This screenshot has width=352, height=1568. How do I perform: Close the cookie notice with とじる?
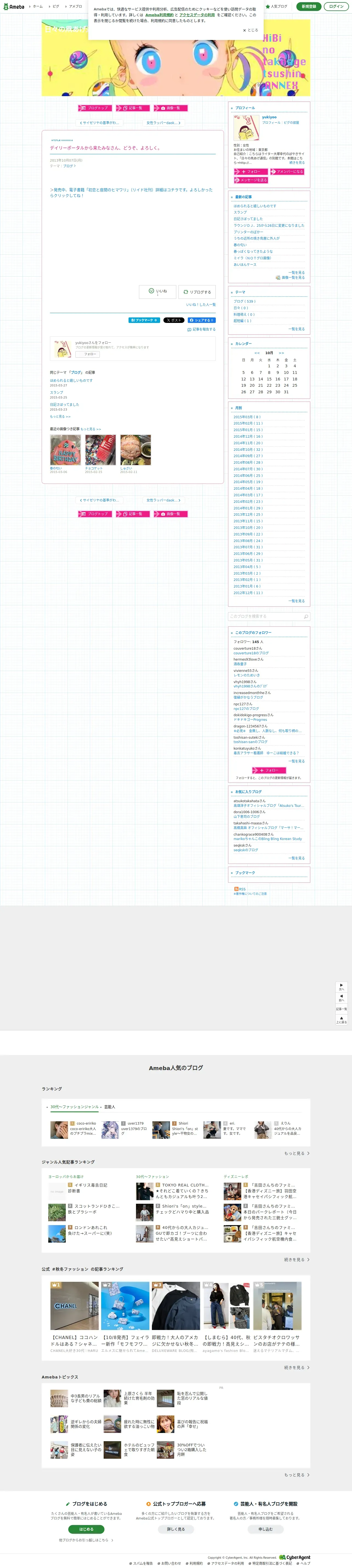(250, 30)
